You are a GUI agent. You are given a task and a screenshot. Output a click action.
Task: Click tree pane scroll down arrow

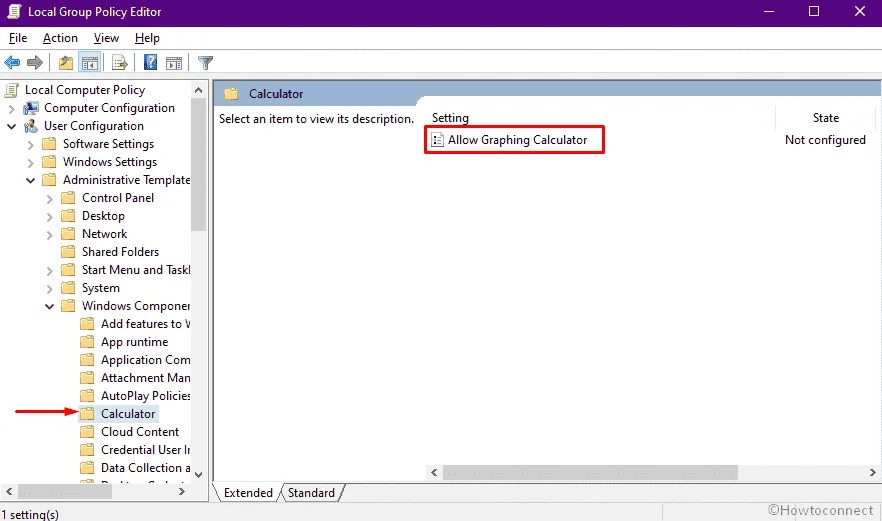point(199,475)
